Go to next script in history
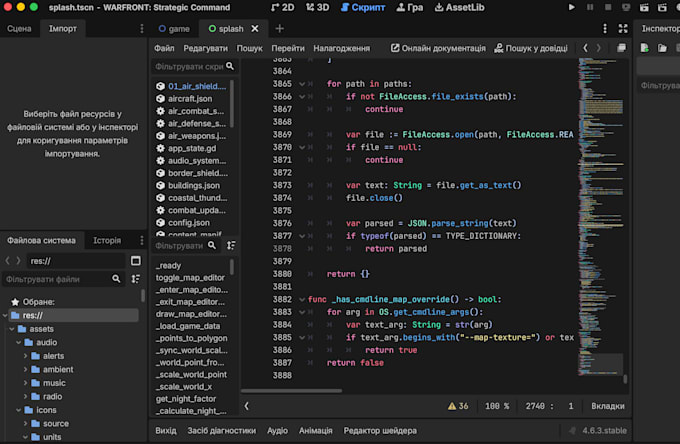680x444 pixels. click(599, 48)
